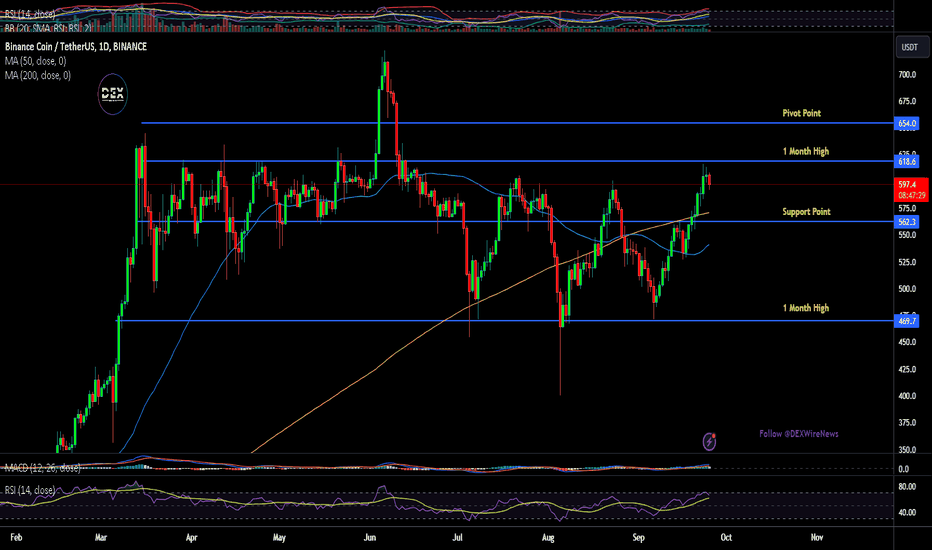Click the May label on time axis

coord(279,538)
